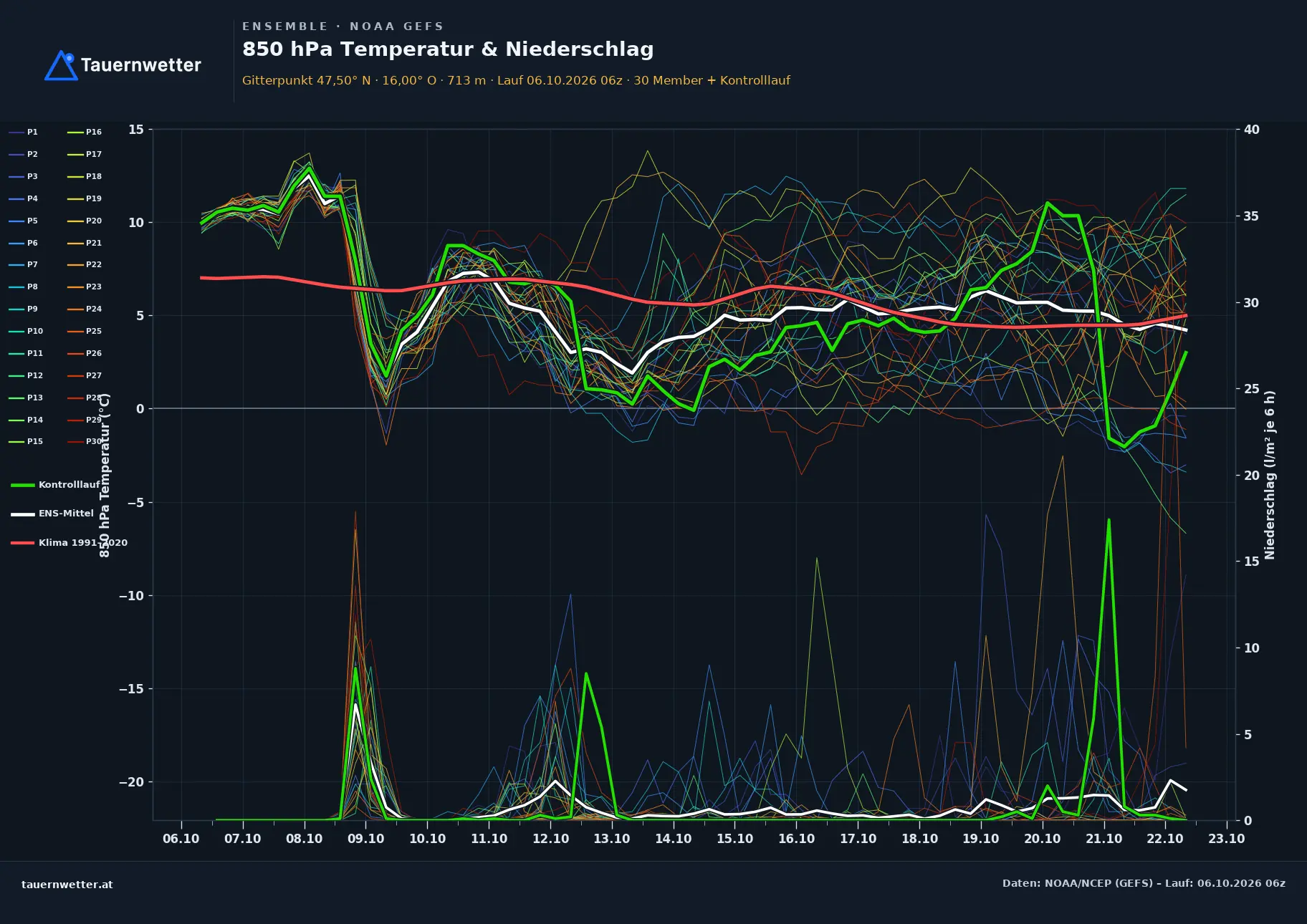Click the −5 value on temperature axis

click(x=136, y=503)
